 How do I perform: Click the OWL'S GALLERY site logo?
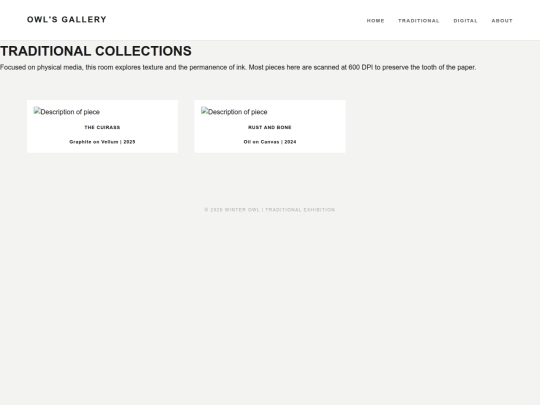[67, 20]
